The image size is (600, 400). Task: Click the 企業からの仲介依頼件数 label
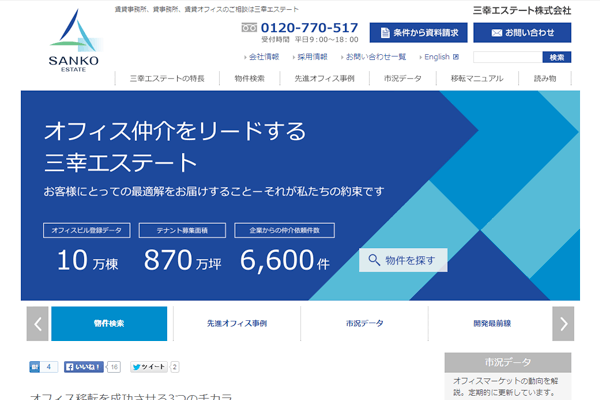point(284,230)
